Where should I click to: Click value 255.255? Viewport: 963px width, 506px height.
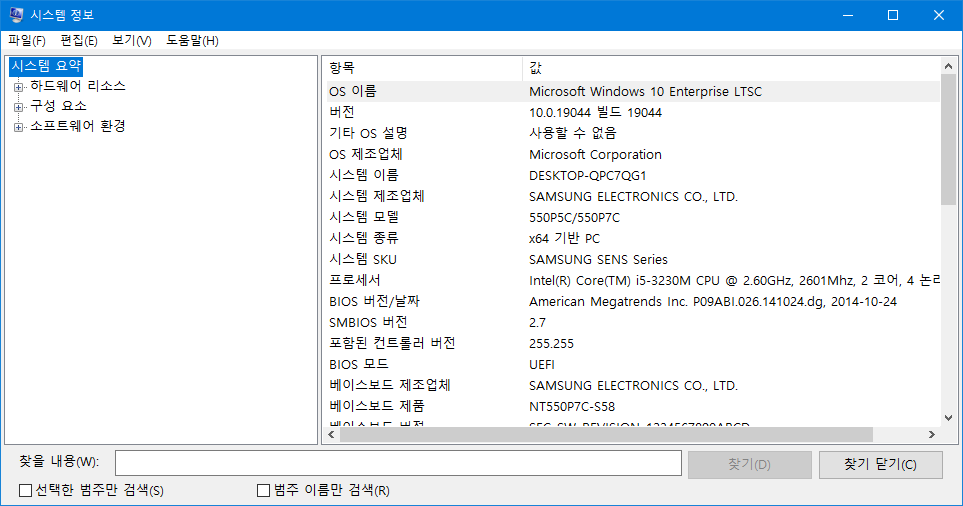[552, 343]
